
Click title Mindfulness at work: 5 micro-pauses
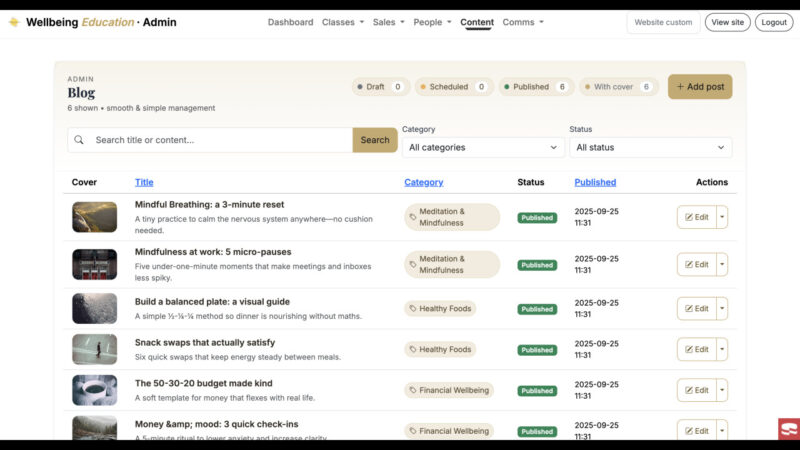[x=213, y=252]
